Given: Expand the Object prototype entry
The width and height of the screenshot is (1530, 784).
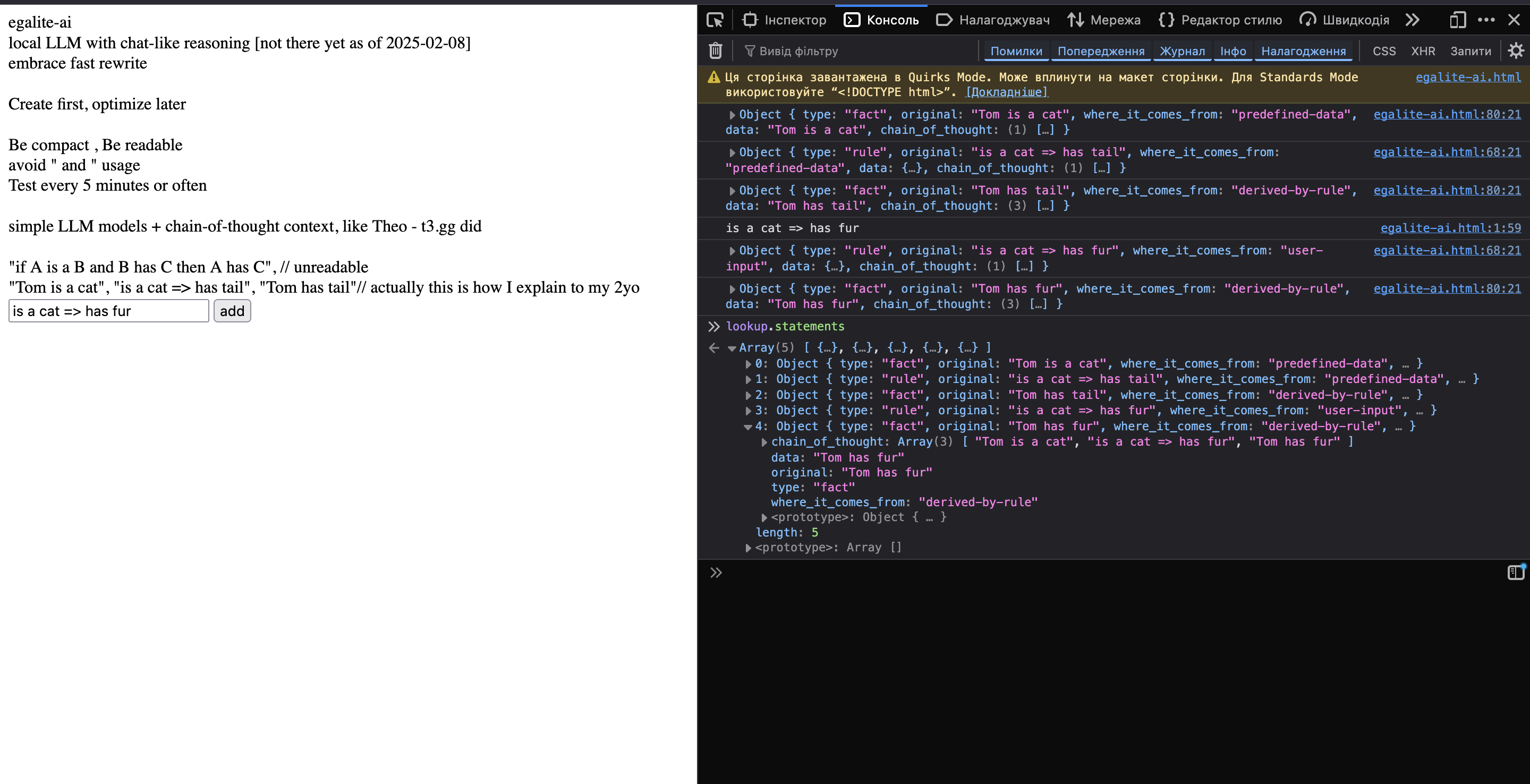Looking at the screenshot, I should [x=764, y=518].
